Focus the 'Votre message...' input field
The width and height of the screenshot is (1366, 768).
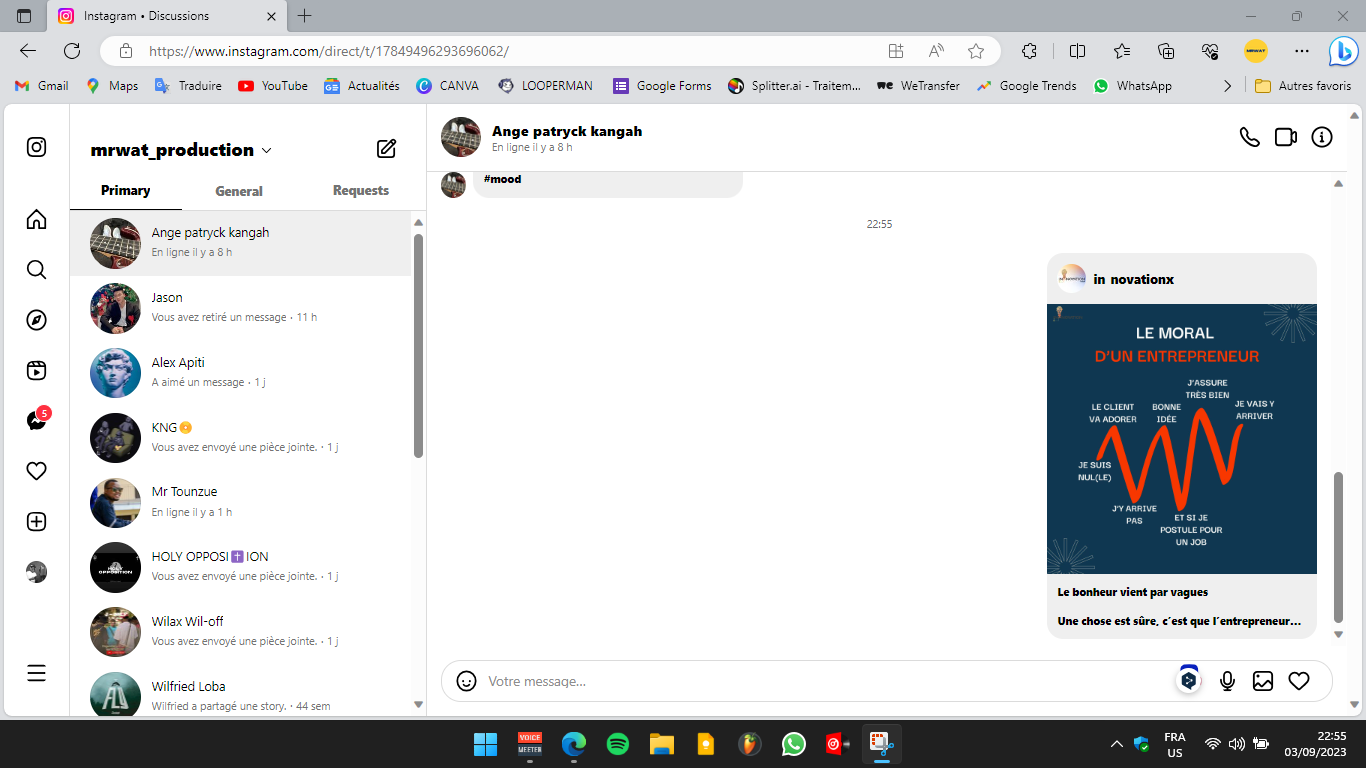pos(820,681)
